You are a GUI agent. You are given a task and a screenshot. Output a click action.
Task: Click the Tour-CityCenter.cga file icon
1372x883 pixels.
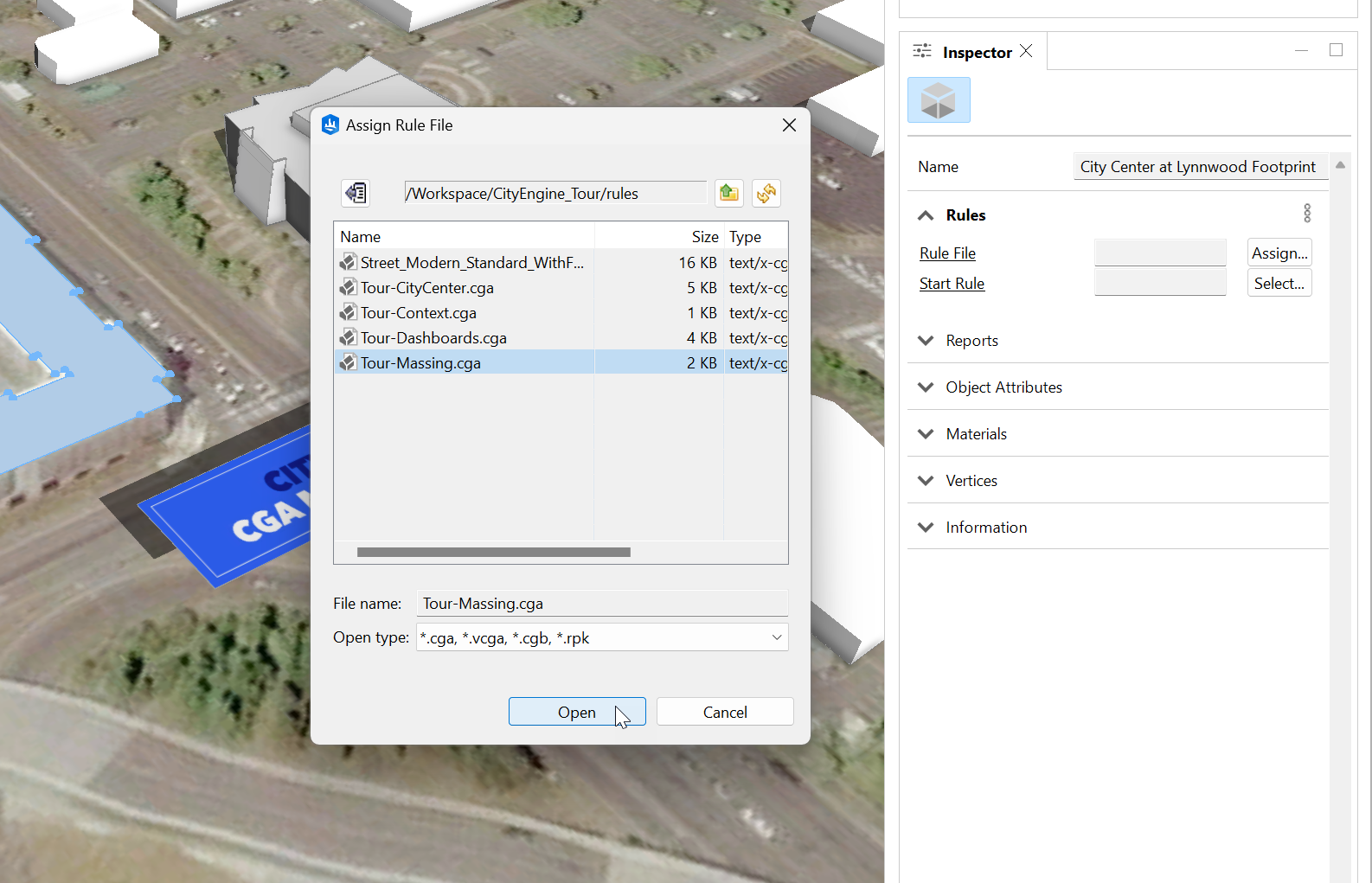(x=348, y=287)
